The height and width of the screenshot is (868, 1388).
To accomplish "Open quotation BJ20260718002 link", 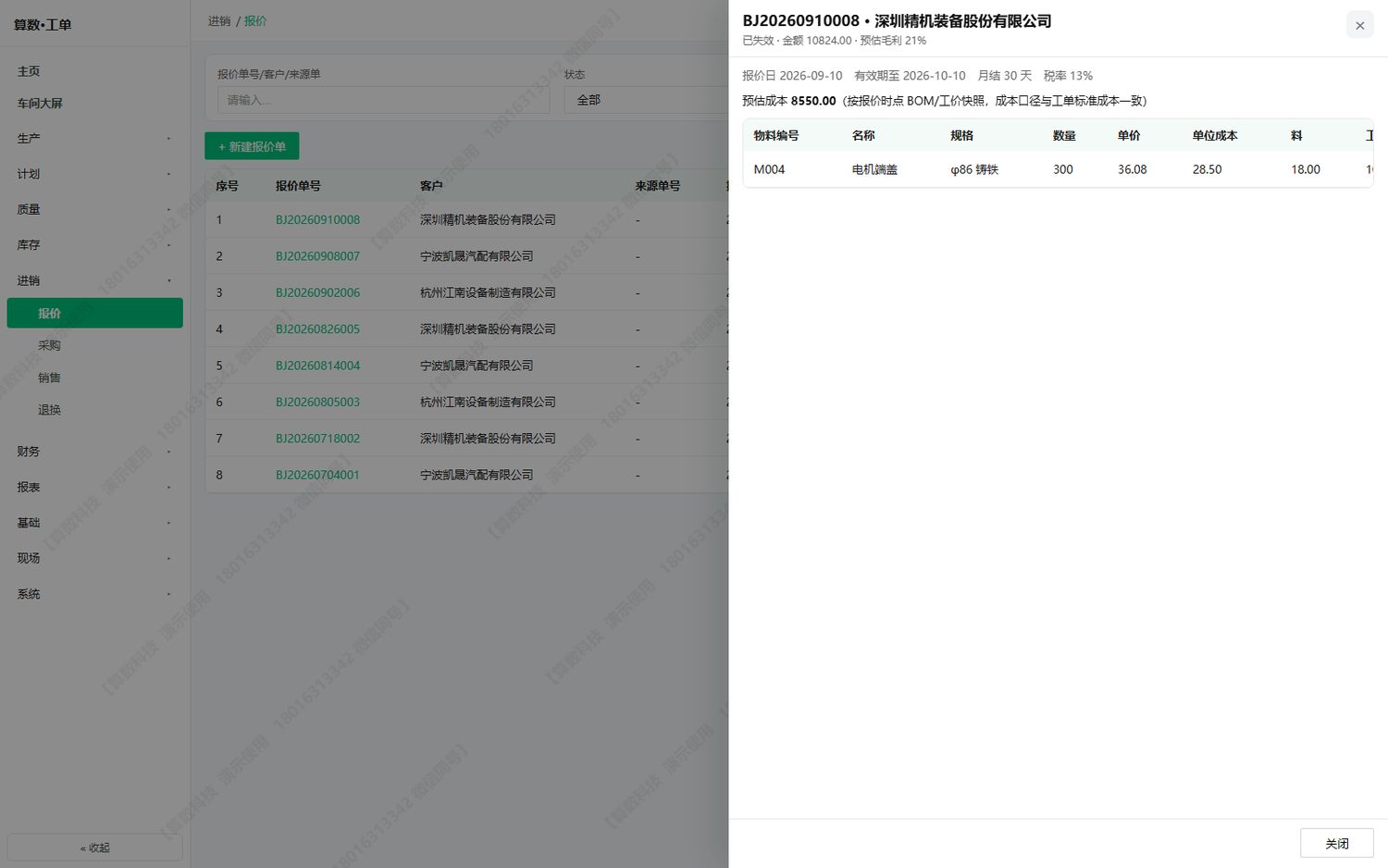I will click(x=317, y=439).
